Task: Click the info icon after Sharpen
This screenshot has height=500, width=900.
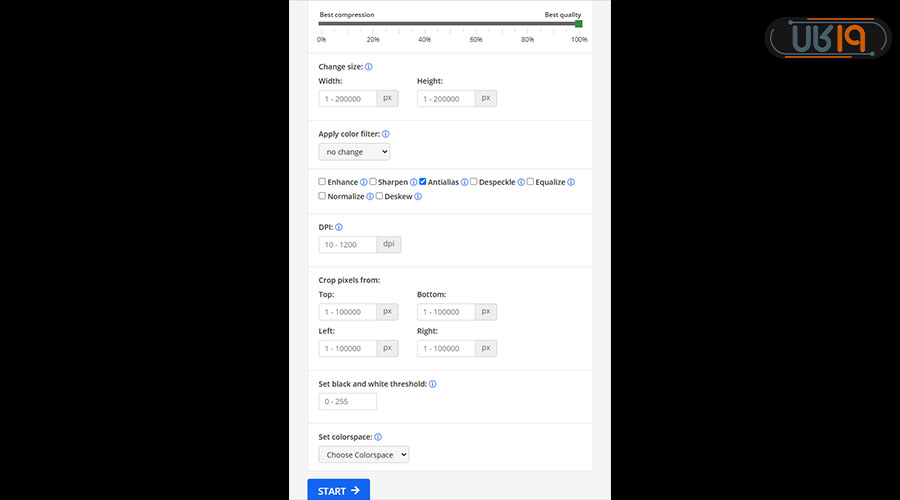Action: (414, 182)
